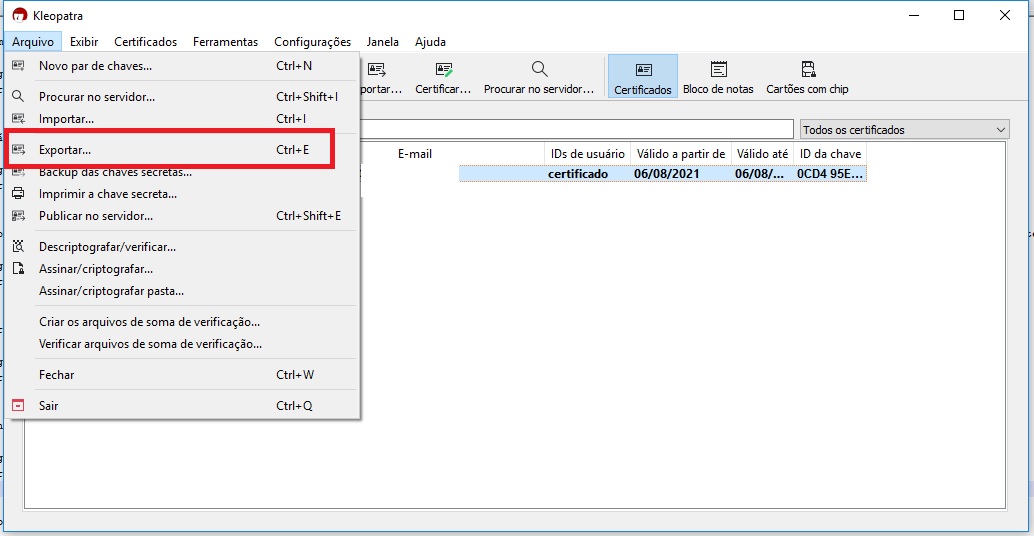This screenshot has height=536, width=1034.
Task: Sort by Válido a partir de column
Action: pyautogui.click(x=681, y=154)
